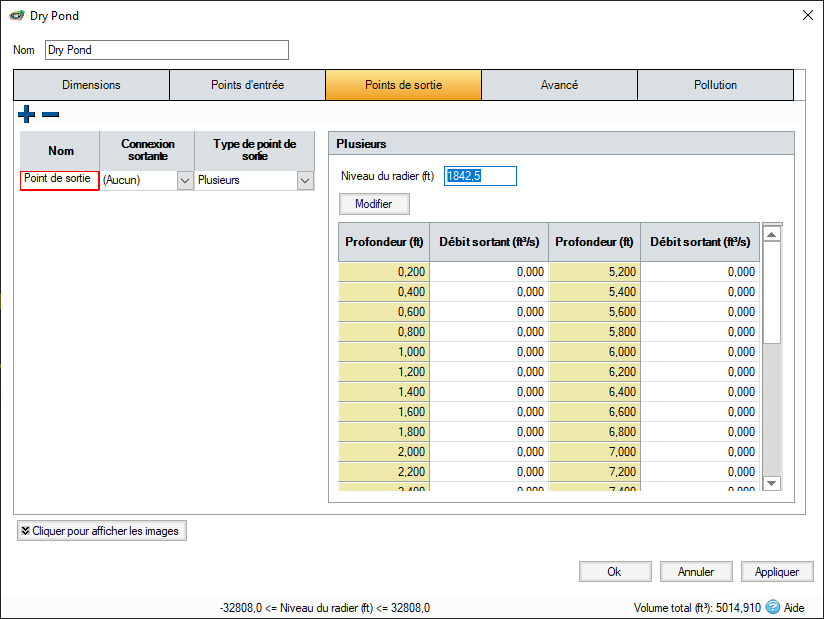824x619 pixels.
Task: Click the Volume total value 5014,910
Action: click(738, 608)
